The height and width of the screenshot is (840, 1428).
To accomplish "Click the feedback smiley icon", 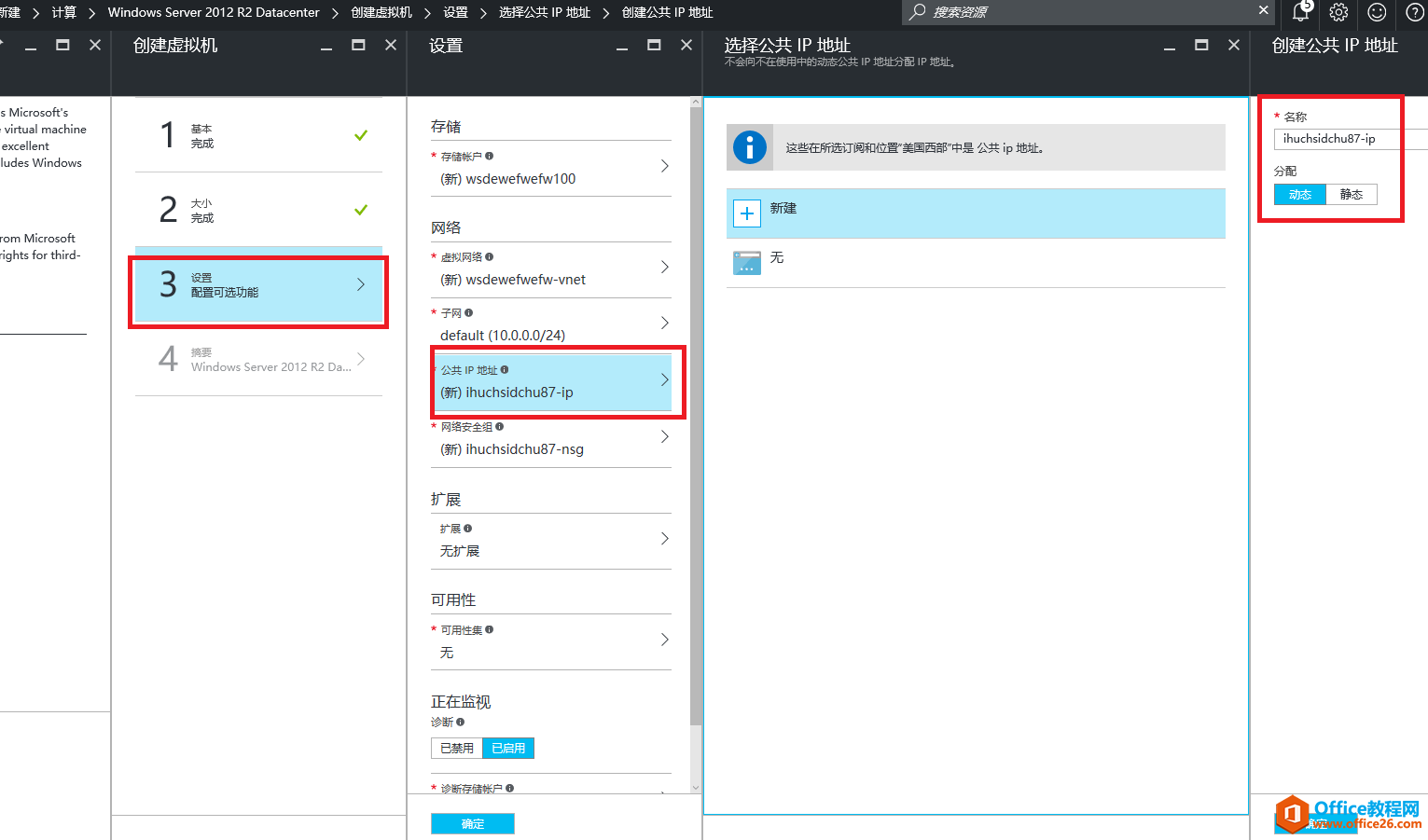I will (1377, 12).
